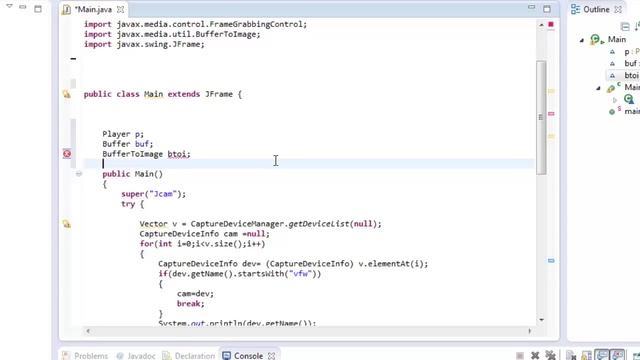Close the Outline view
The image size is (640, 360).
[x=618, y=9]
